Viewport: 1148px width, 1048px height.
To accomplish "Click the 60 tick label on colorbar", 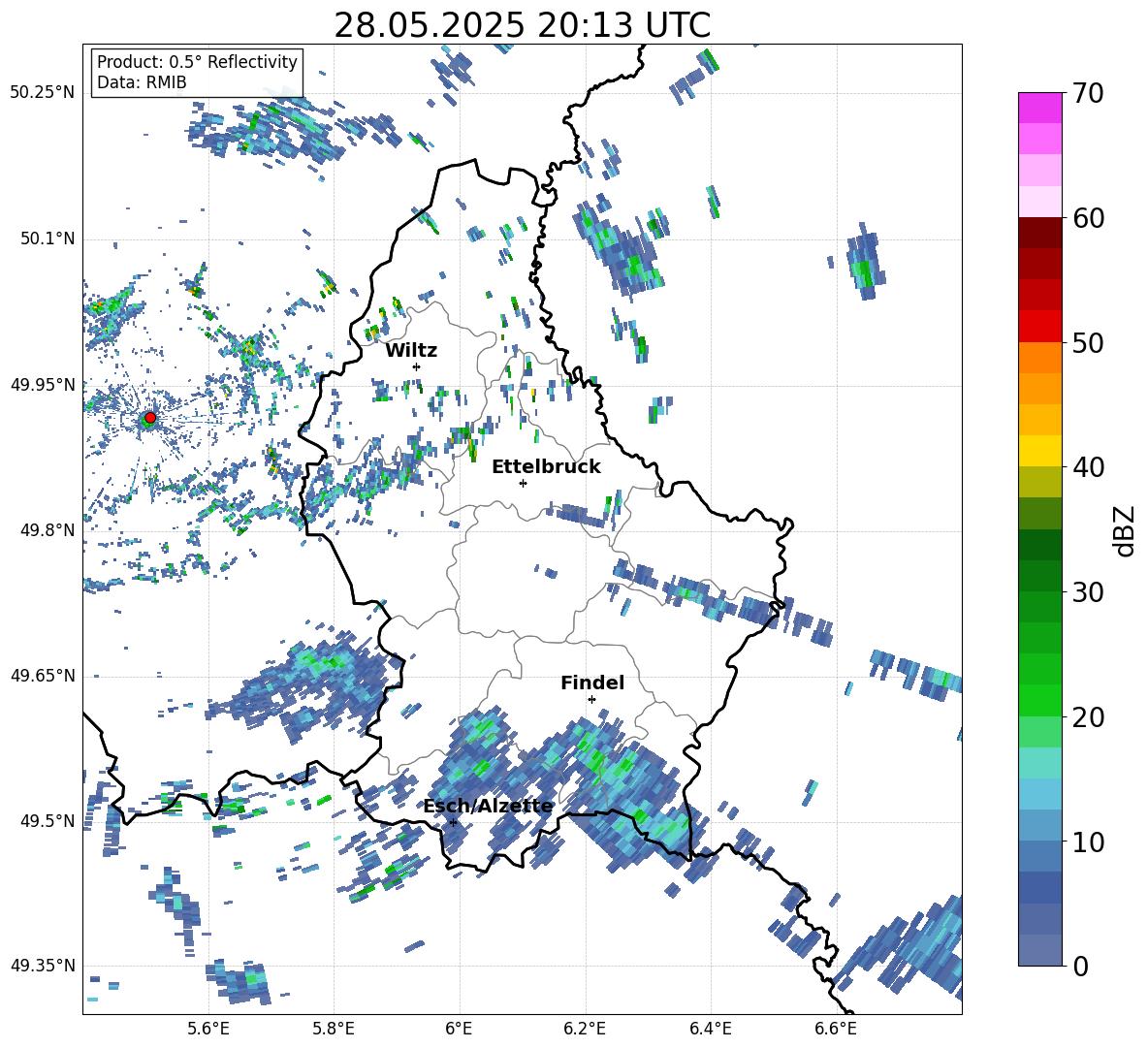I will coord(1088,218).
